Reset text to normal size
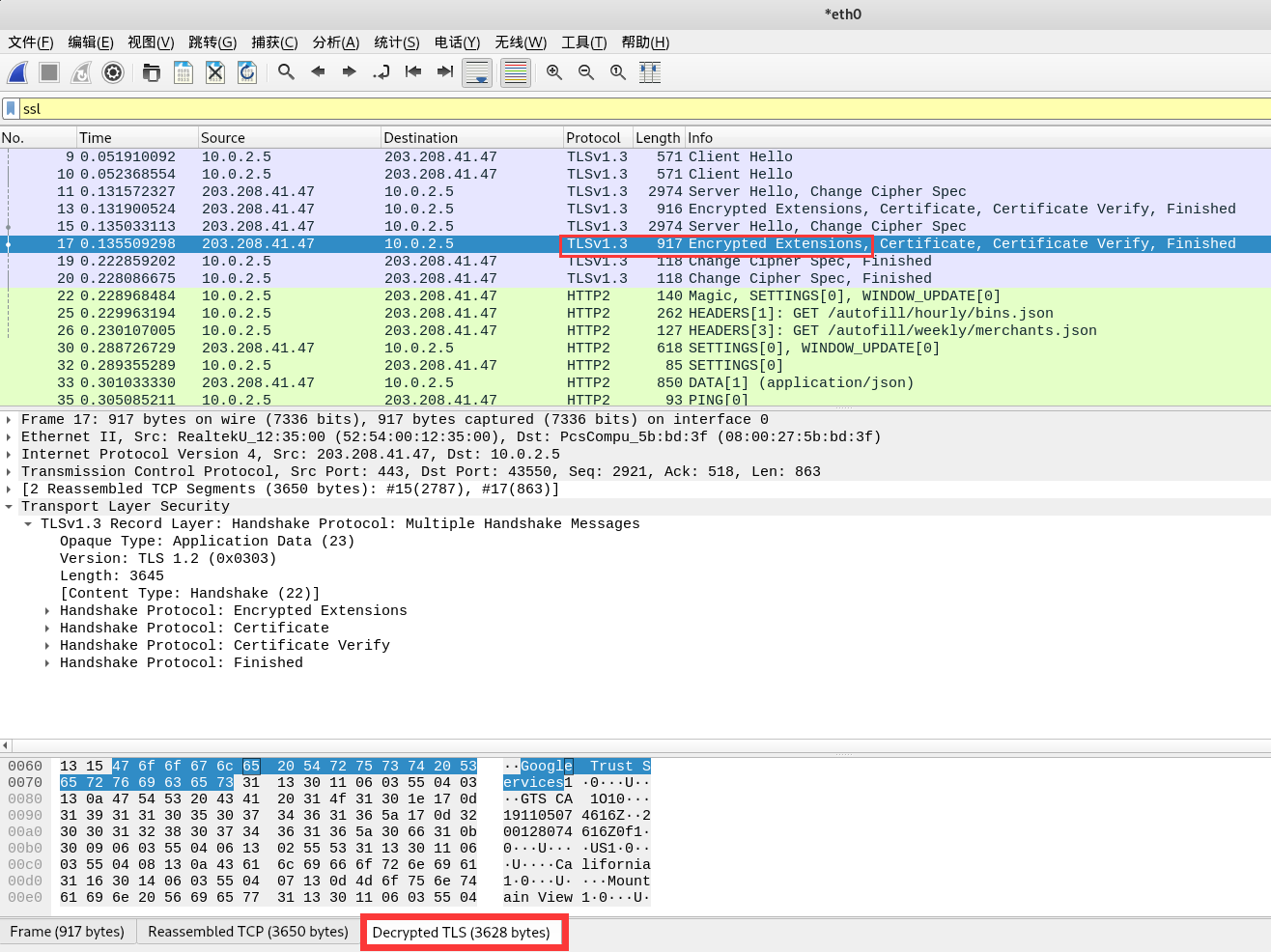Image resolution: width=1271 pixels, height=952 pixels. pyautogui.click(x=618, y=72)
